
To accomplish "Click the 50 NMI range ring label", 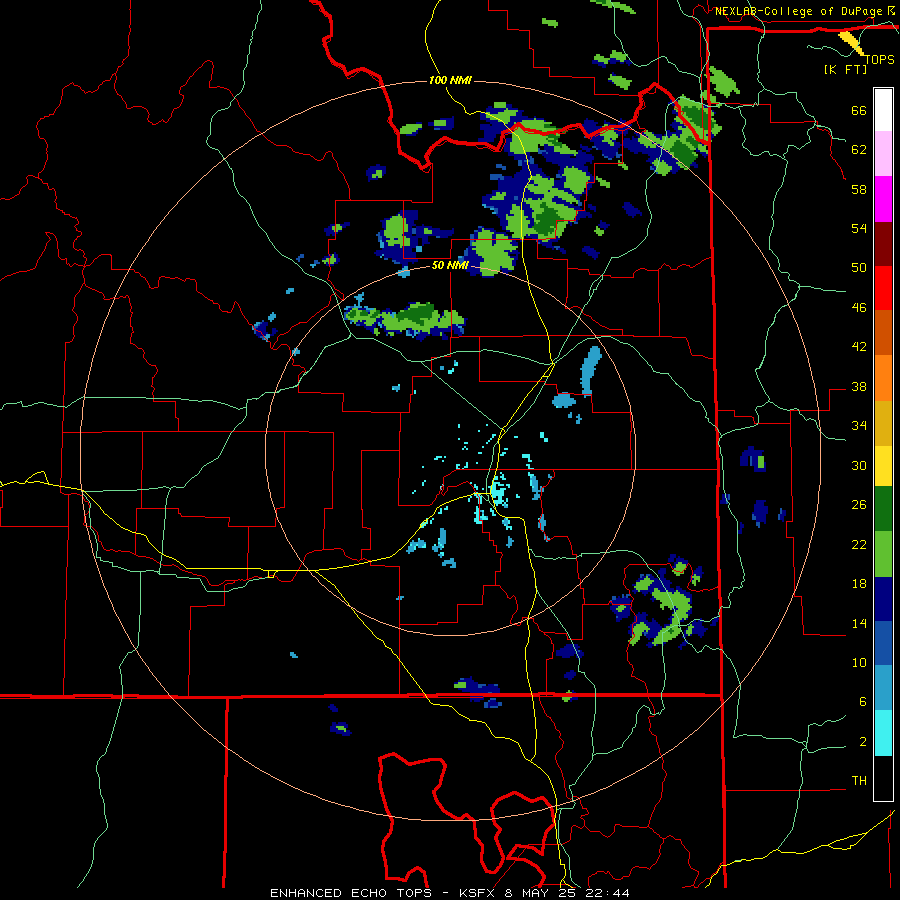I will tap(450, 265).
